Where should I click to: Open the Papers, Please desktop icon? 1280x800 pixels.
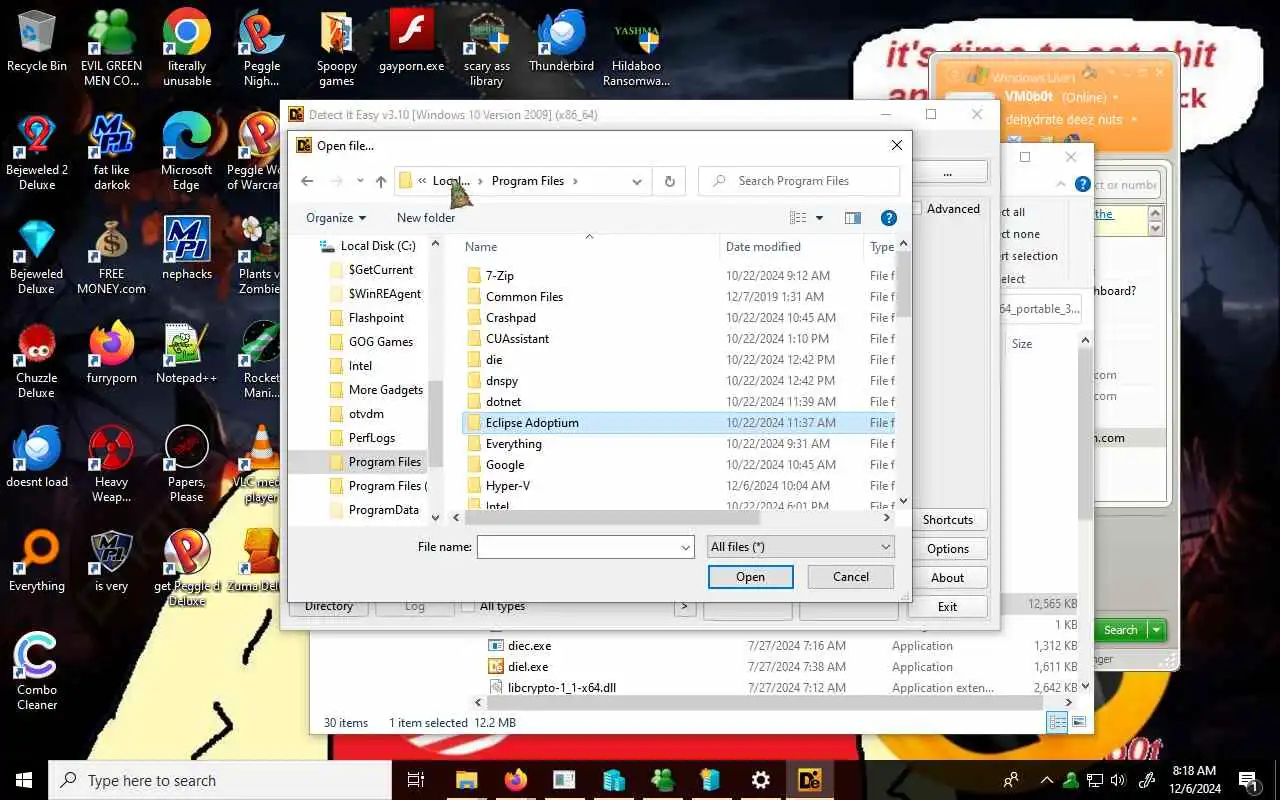coord(187,464)
